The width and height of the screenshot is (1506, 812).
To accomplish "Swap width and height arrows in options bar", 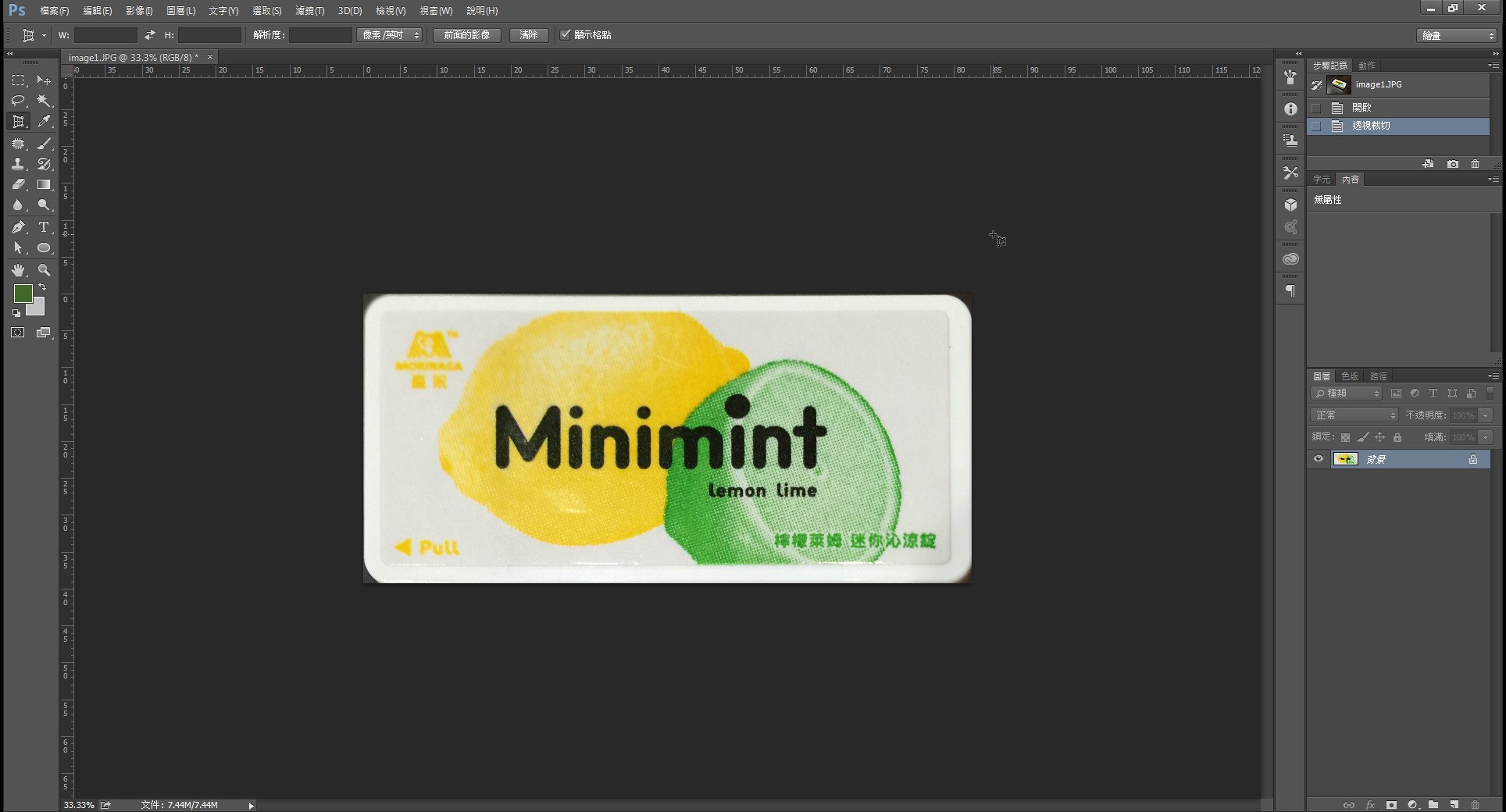I will (150, 35).
